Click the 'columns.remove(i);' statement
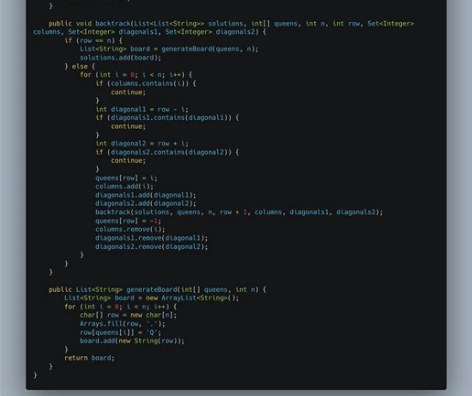 pos(130,230)
